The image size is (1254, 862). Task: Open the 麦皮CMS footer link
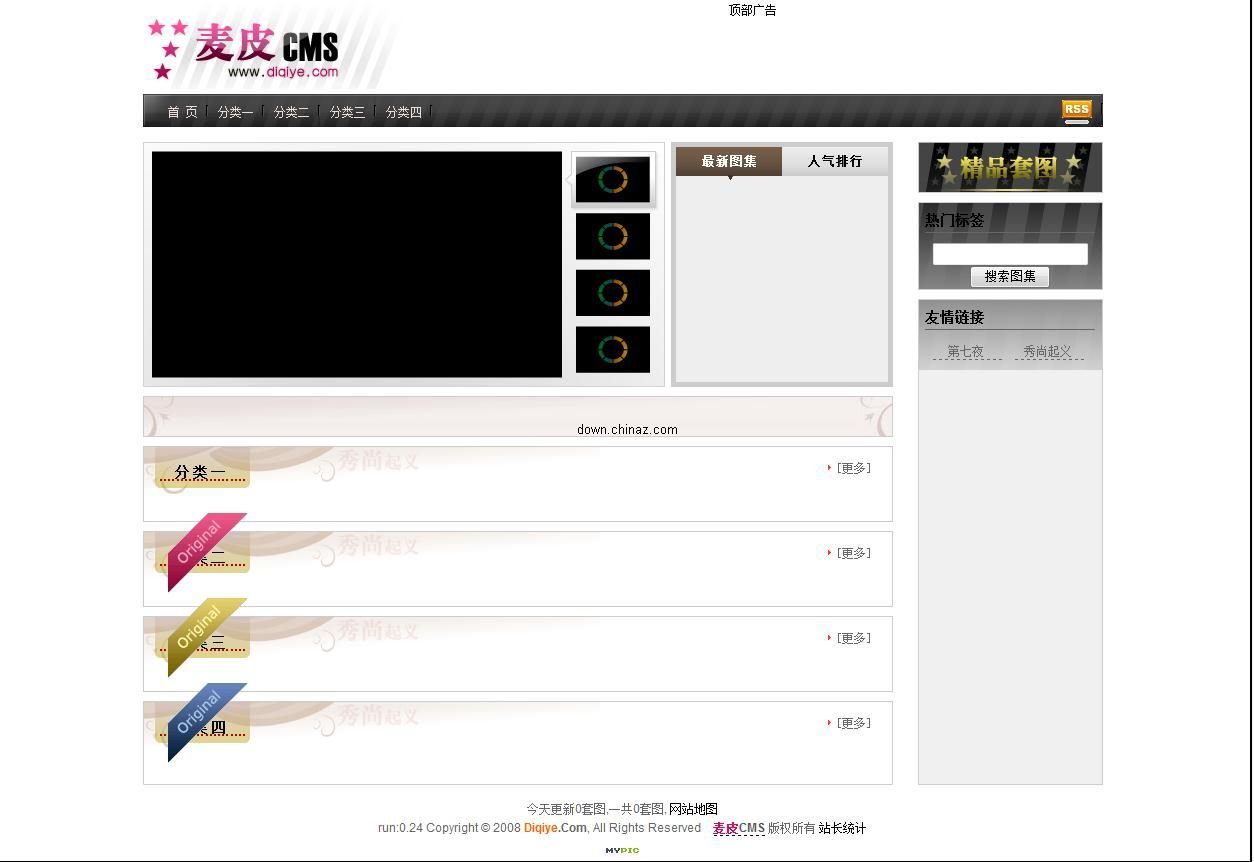(x=738, y=828)
